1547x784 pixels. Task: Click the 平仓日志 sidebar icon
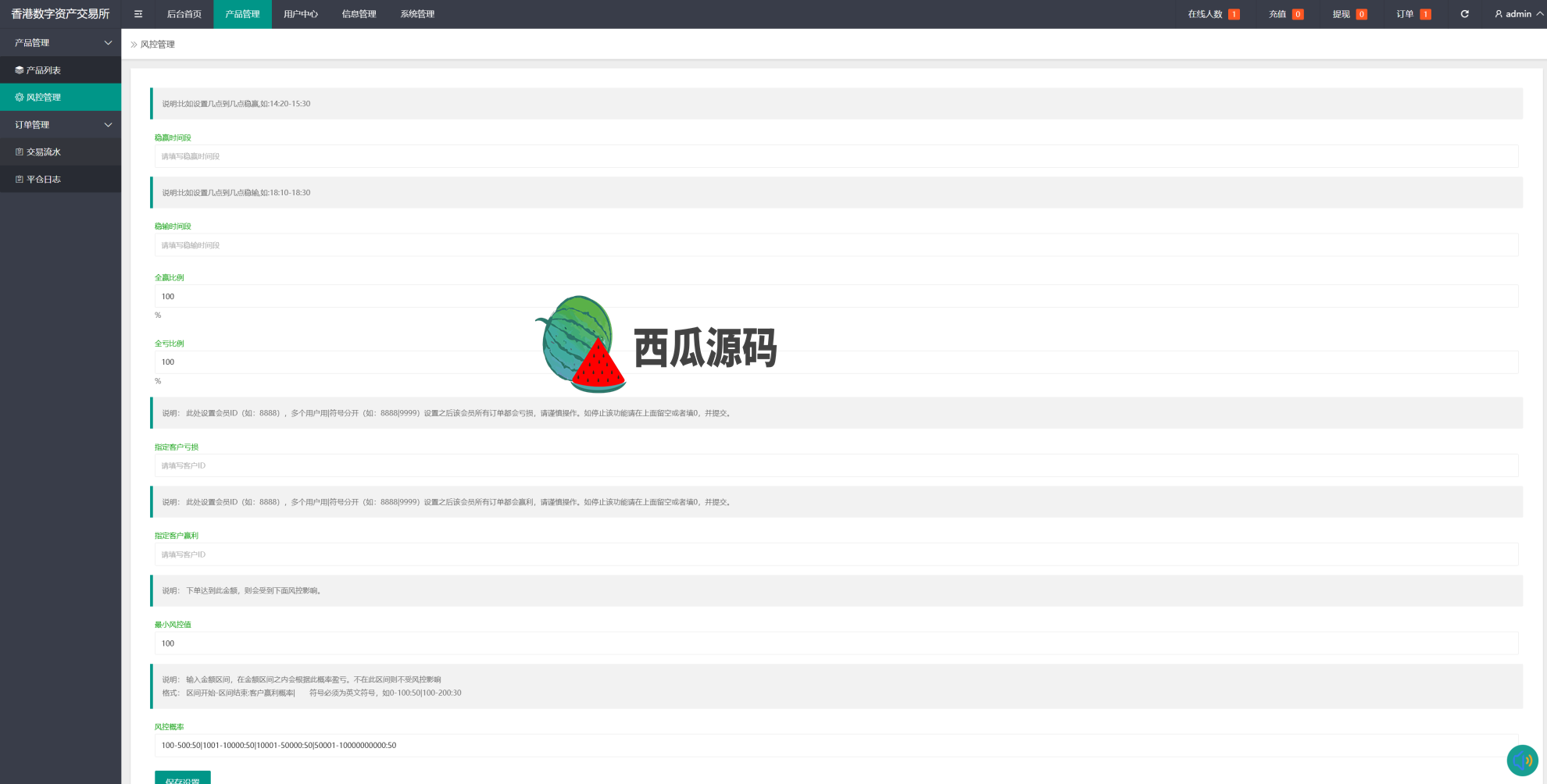coord(20,180)
